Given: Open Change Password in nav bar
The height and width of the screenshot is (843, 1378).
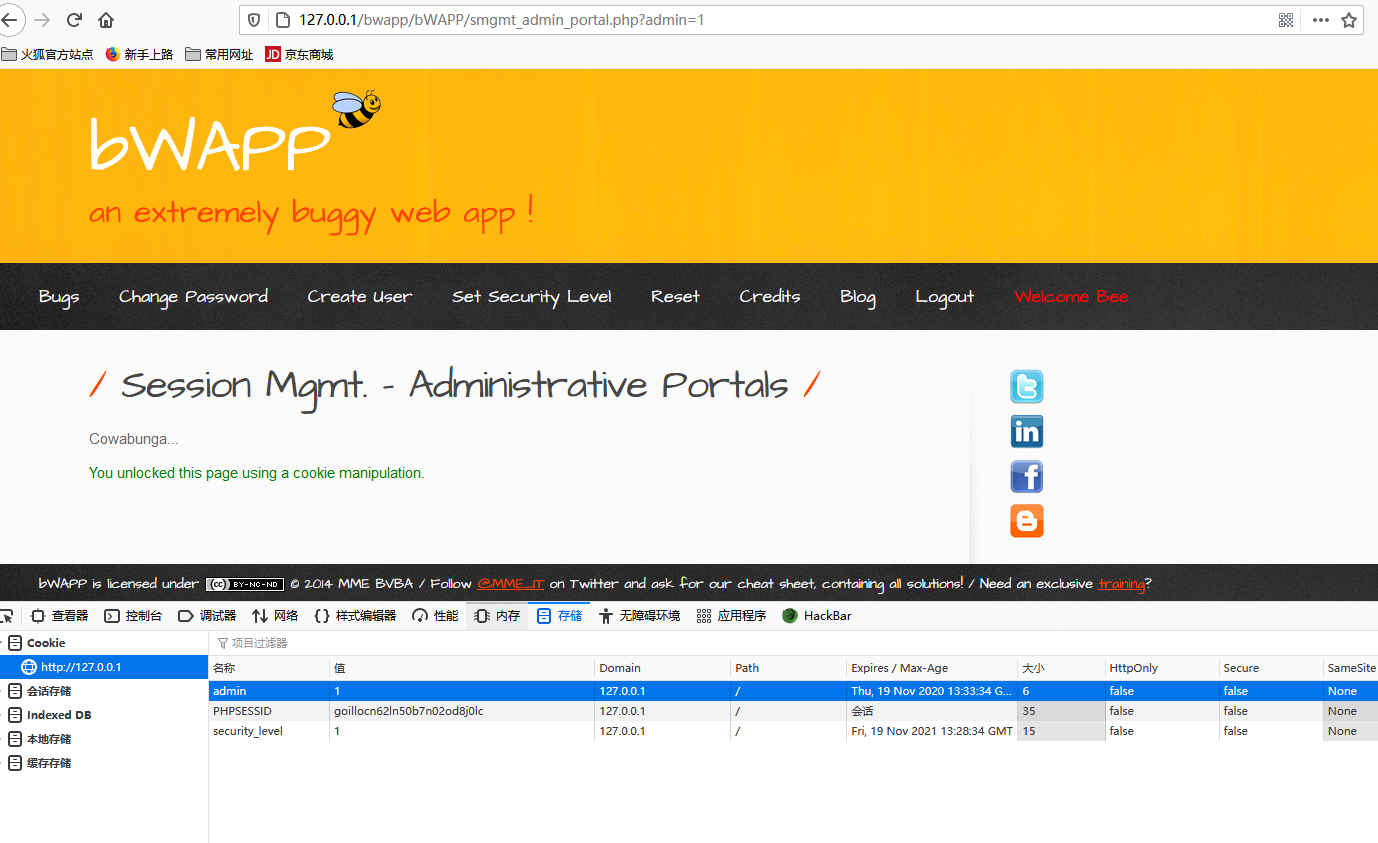Looking at the screenshot, I should coord(193,297).
